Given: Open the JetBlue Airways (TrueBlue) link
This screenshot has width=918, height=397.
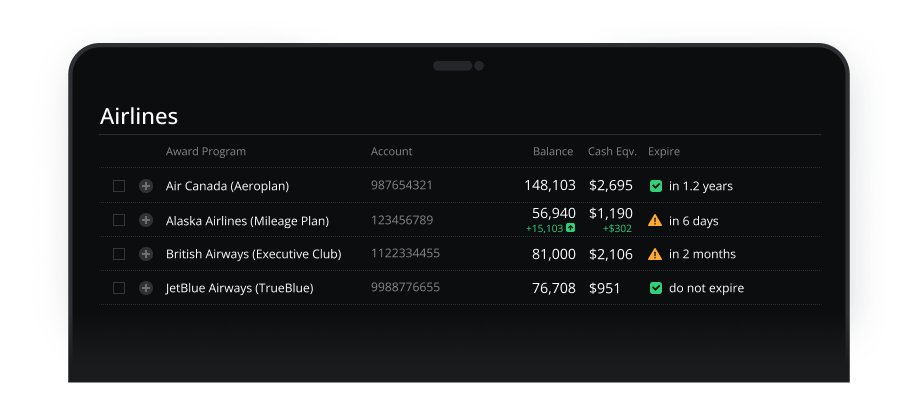Looking at the screenshot, I should tap(239, 288).
